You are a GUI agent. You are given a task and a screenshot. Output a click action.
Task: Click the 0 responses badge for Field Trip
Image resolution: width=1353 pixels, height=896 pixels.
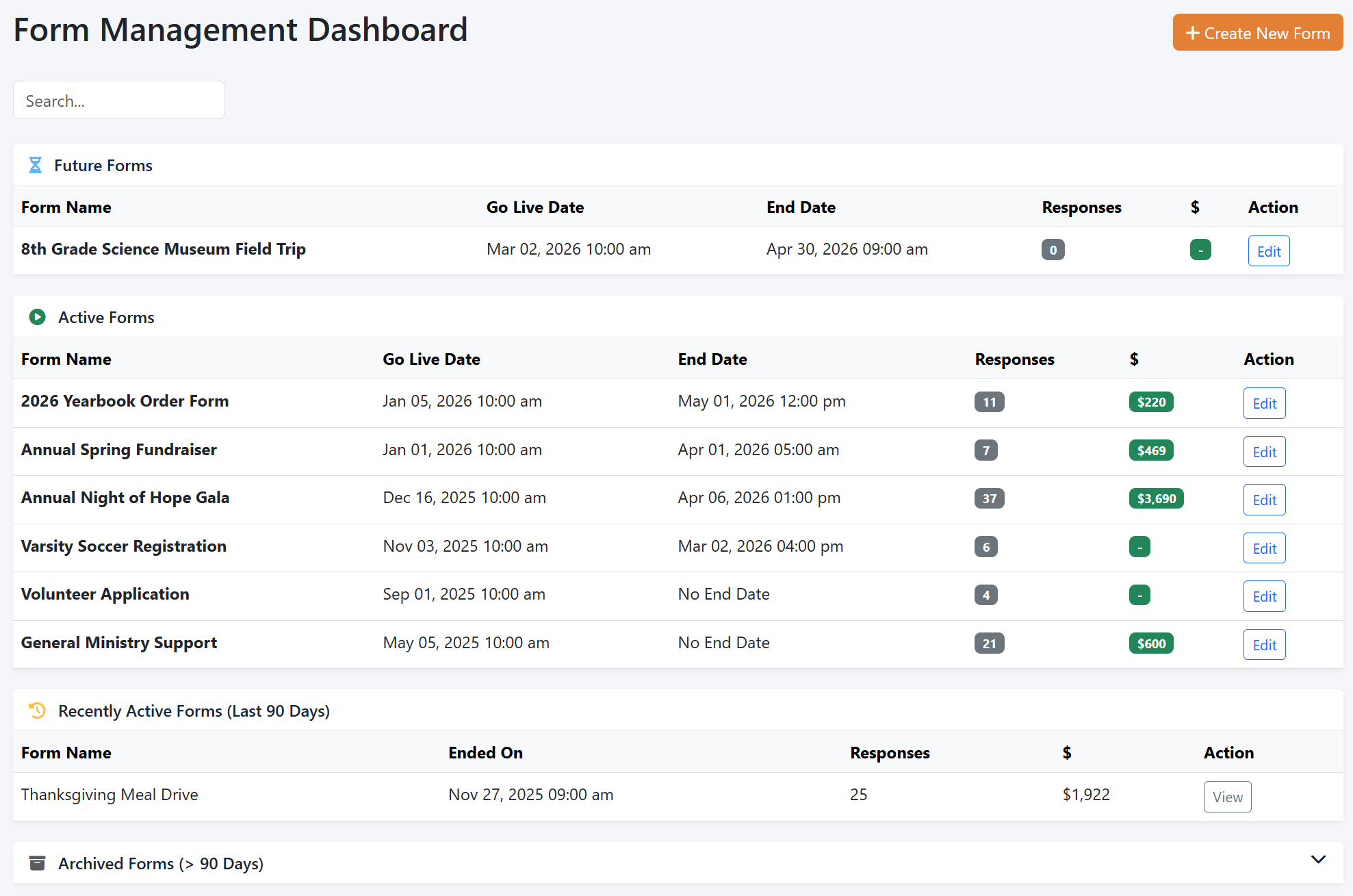tap(1053, 250)
